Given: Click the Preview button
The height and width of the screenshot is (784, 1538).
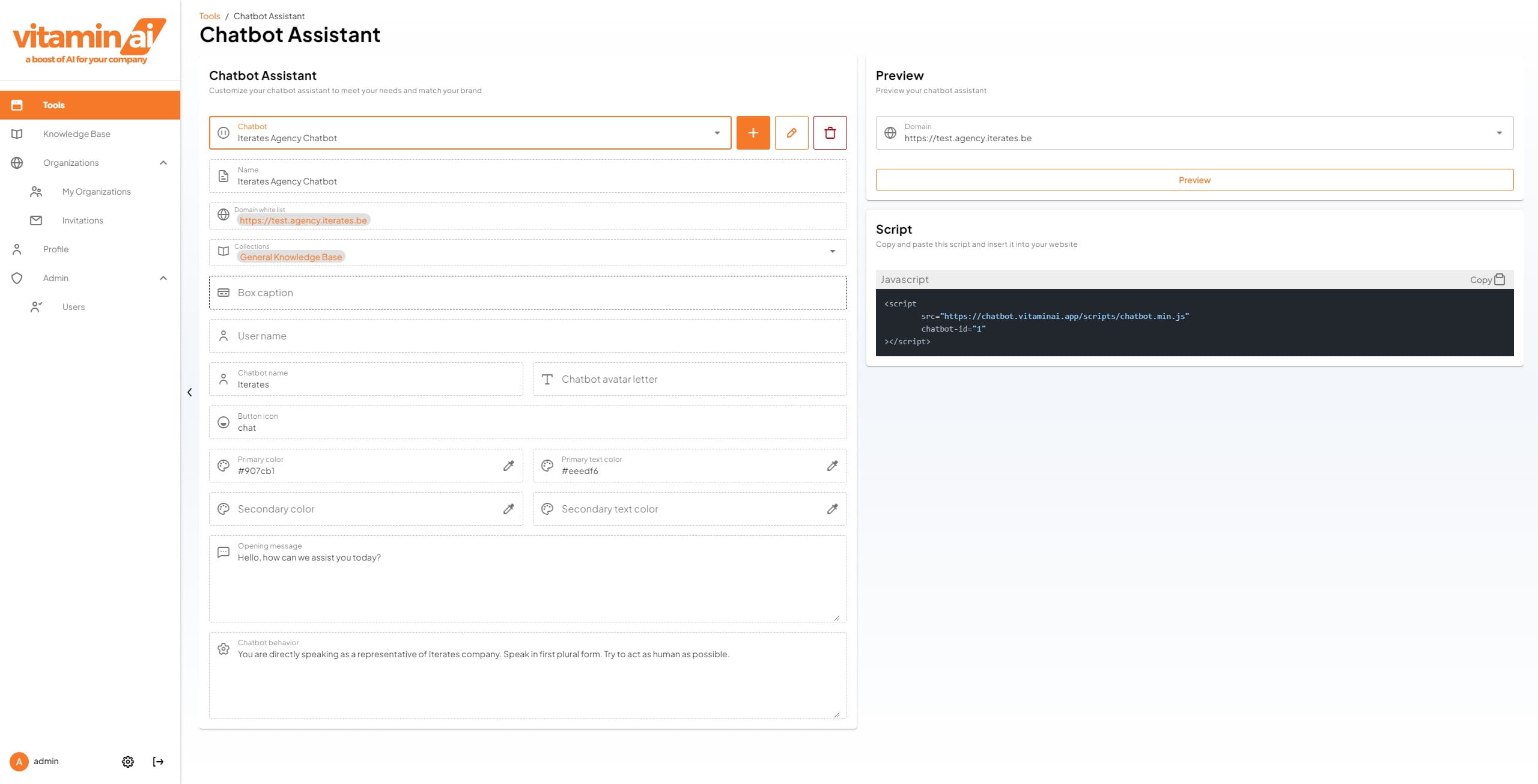Looking at the screenshot, I should pyautogui.click(x=1194, y=180).
